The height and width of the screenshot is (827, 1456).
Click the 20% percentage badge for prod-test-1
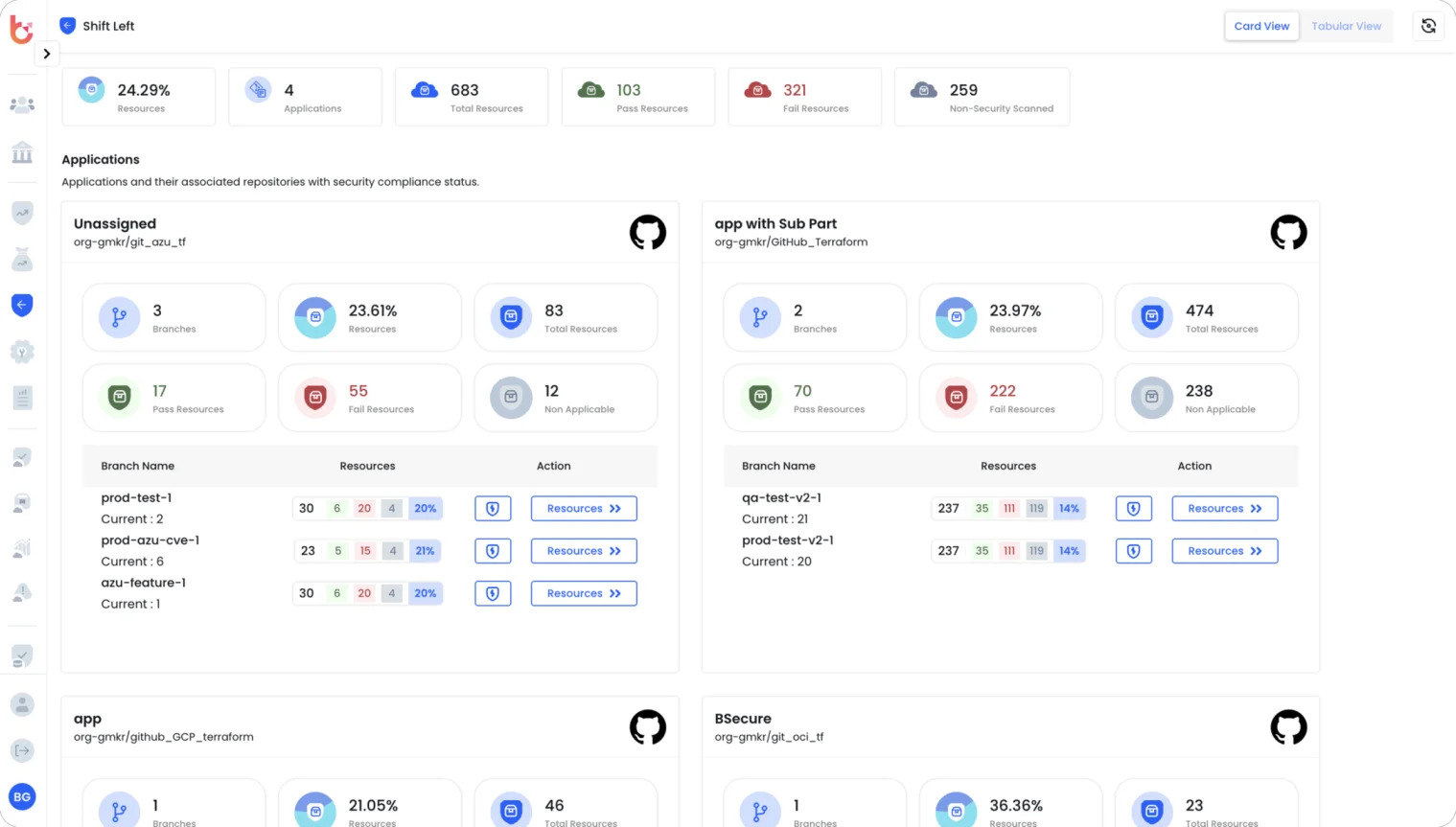(425, 508)
